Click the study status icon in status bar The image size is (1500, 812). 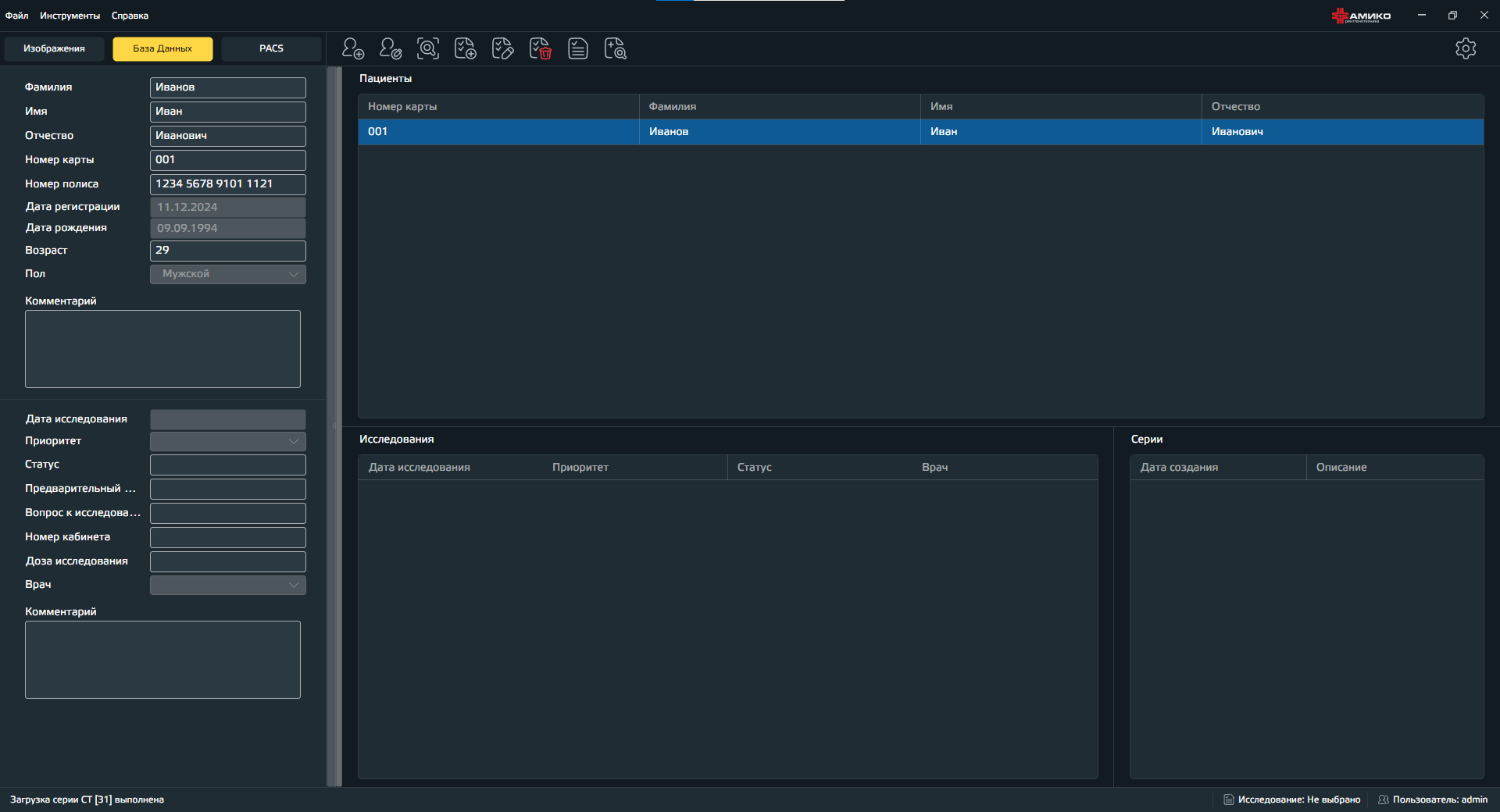(1229, 800)
